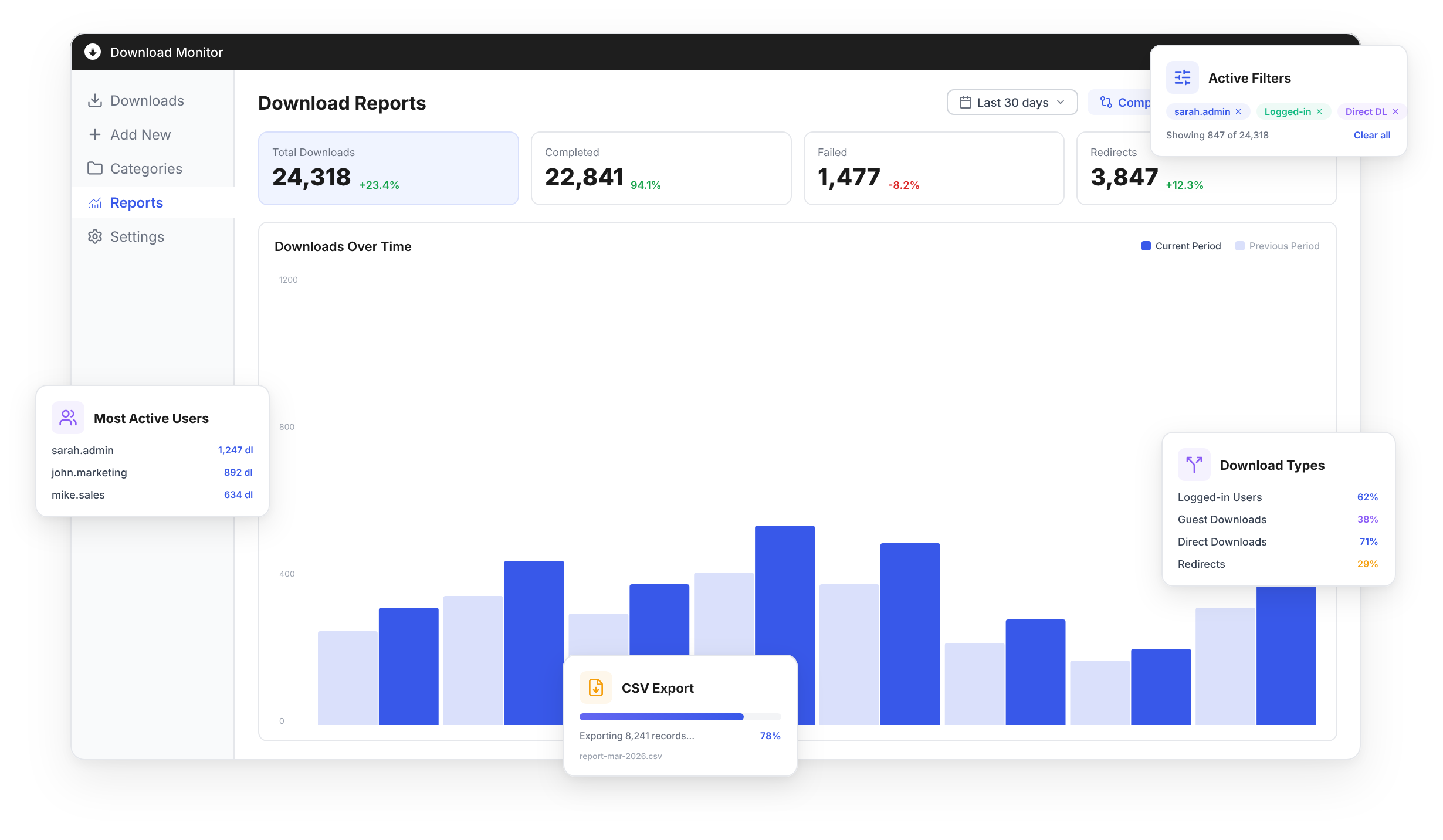Remove the Logged-in filter chip
Viewport: 1443px width, 840px height.
pyautogui.click(x=1319, y=111)
